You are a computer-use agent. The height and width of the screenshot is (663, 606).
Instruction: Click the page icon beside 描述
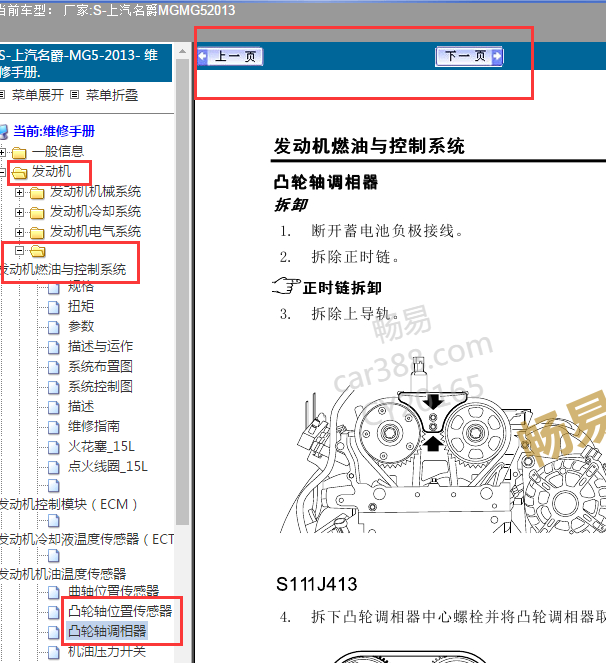click(54, 407)
